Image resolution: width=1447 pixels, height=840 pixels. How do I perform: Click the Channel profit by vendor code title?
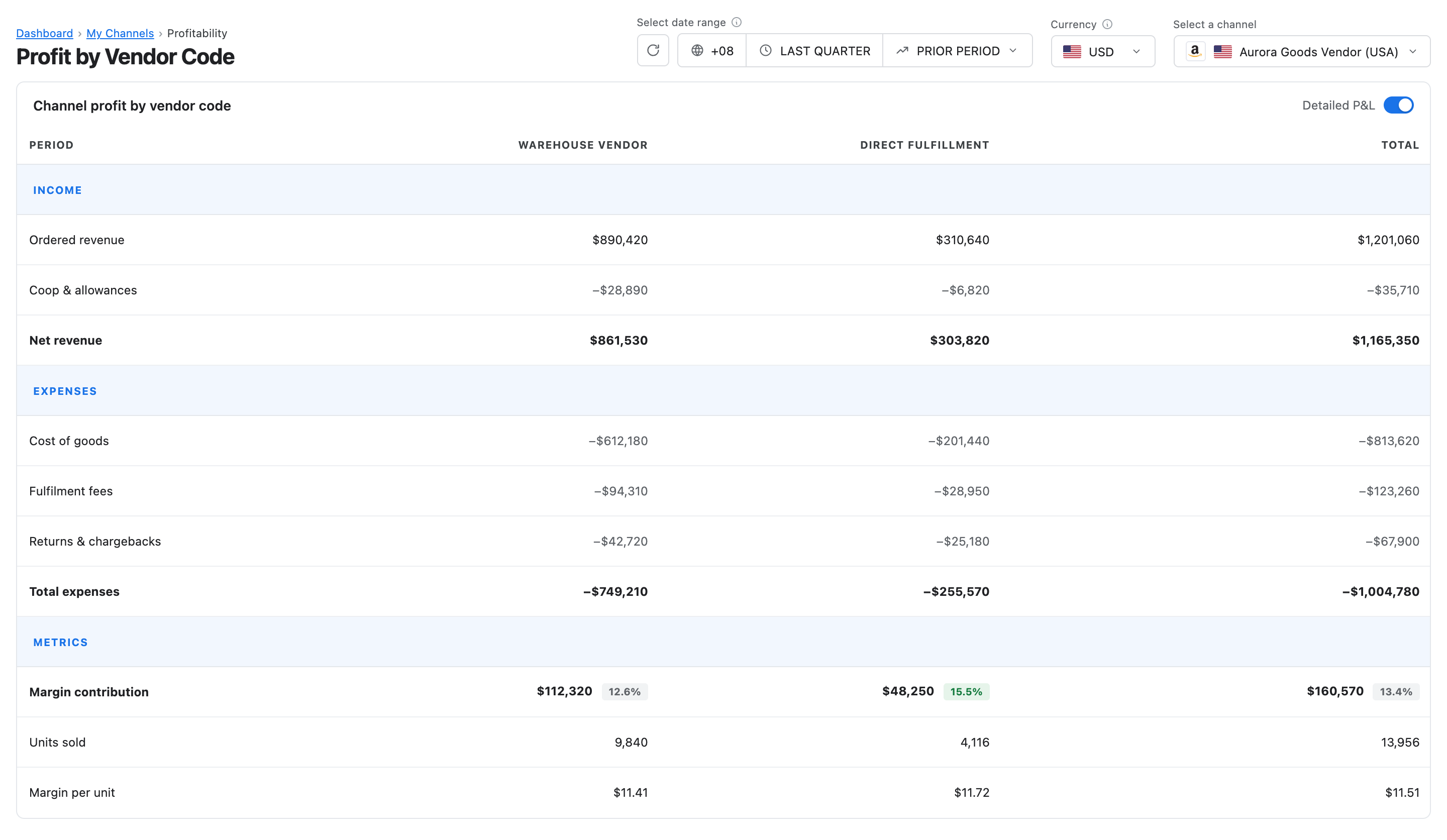132,106
